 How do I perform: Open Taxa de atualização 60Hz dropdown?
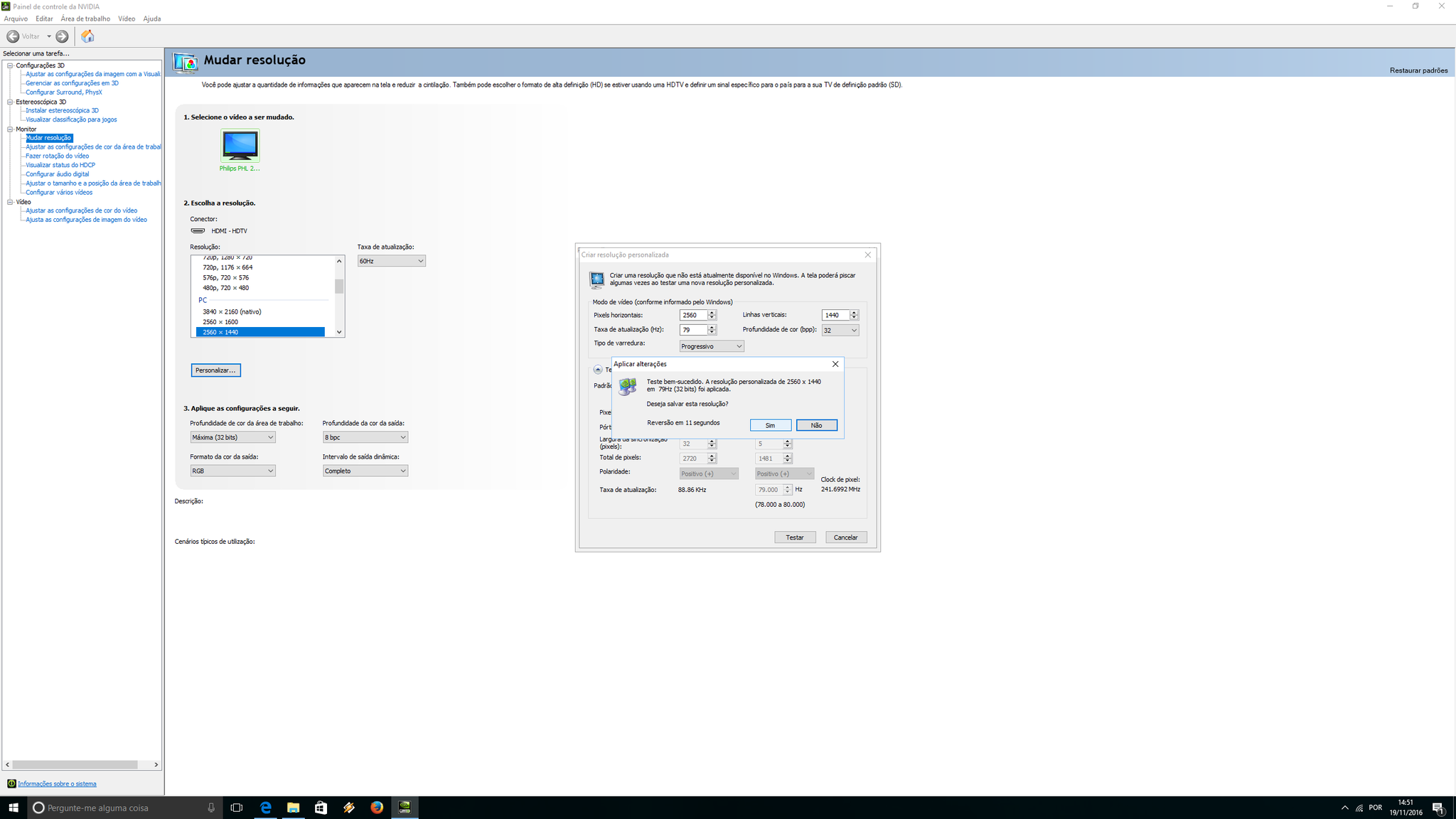(391, 261)
